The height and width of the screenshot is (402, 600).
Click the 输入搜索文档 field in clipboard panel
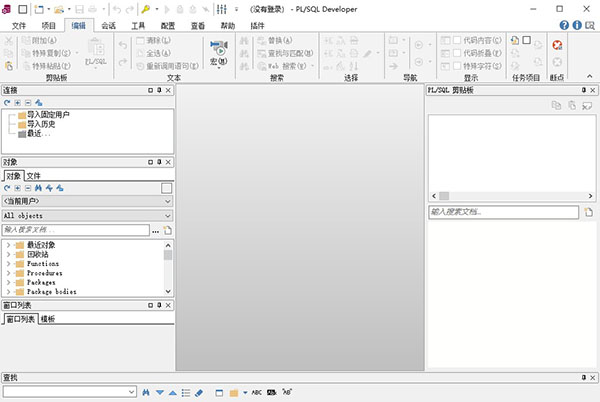click(x=503, y=212)
